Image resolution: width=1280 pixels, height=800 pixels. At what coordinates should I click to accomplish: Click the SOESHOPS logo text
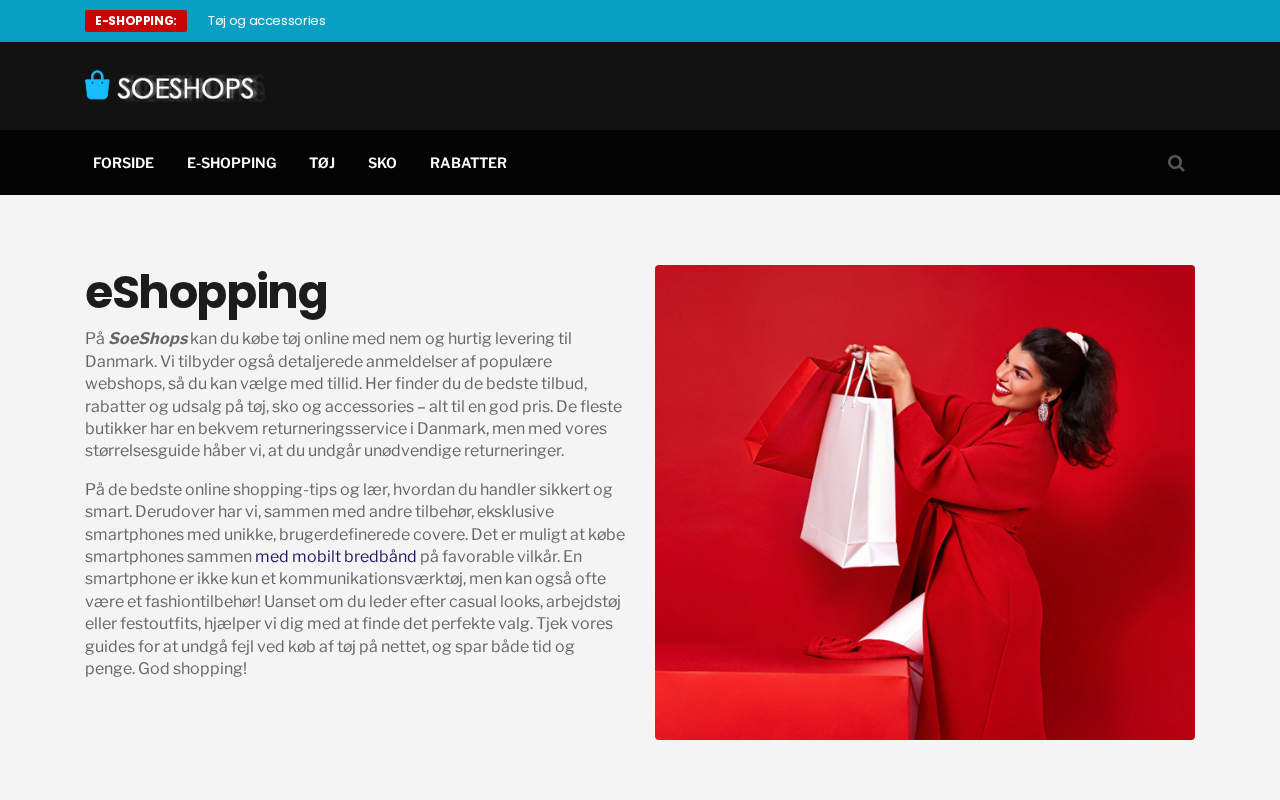coord(189,88)
